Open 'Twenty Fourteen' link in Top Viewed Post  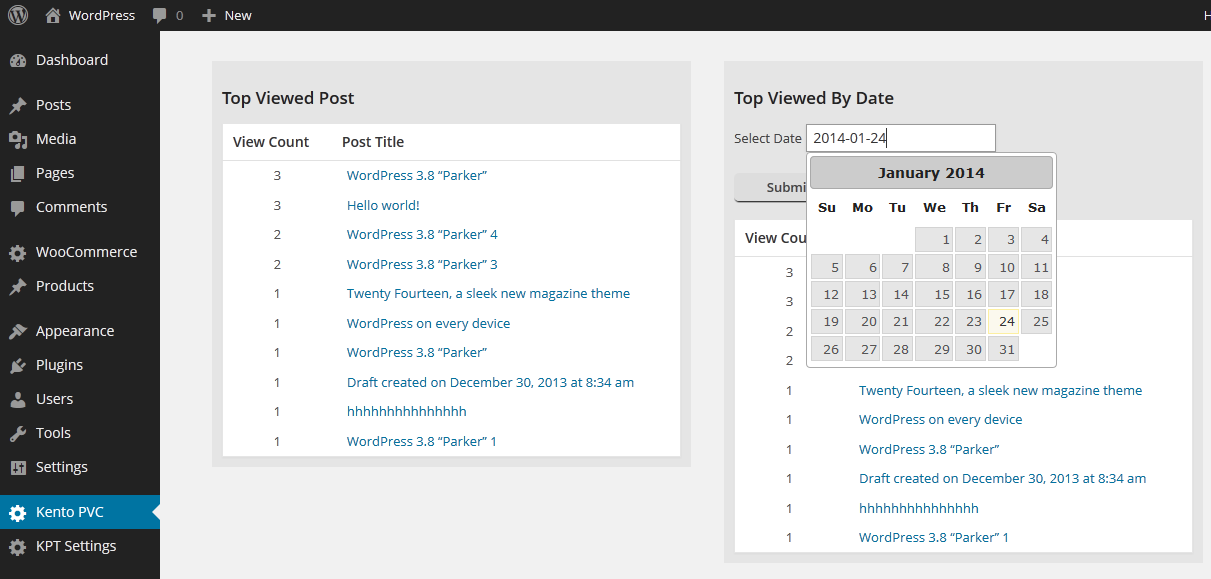(x=488, y=294)
